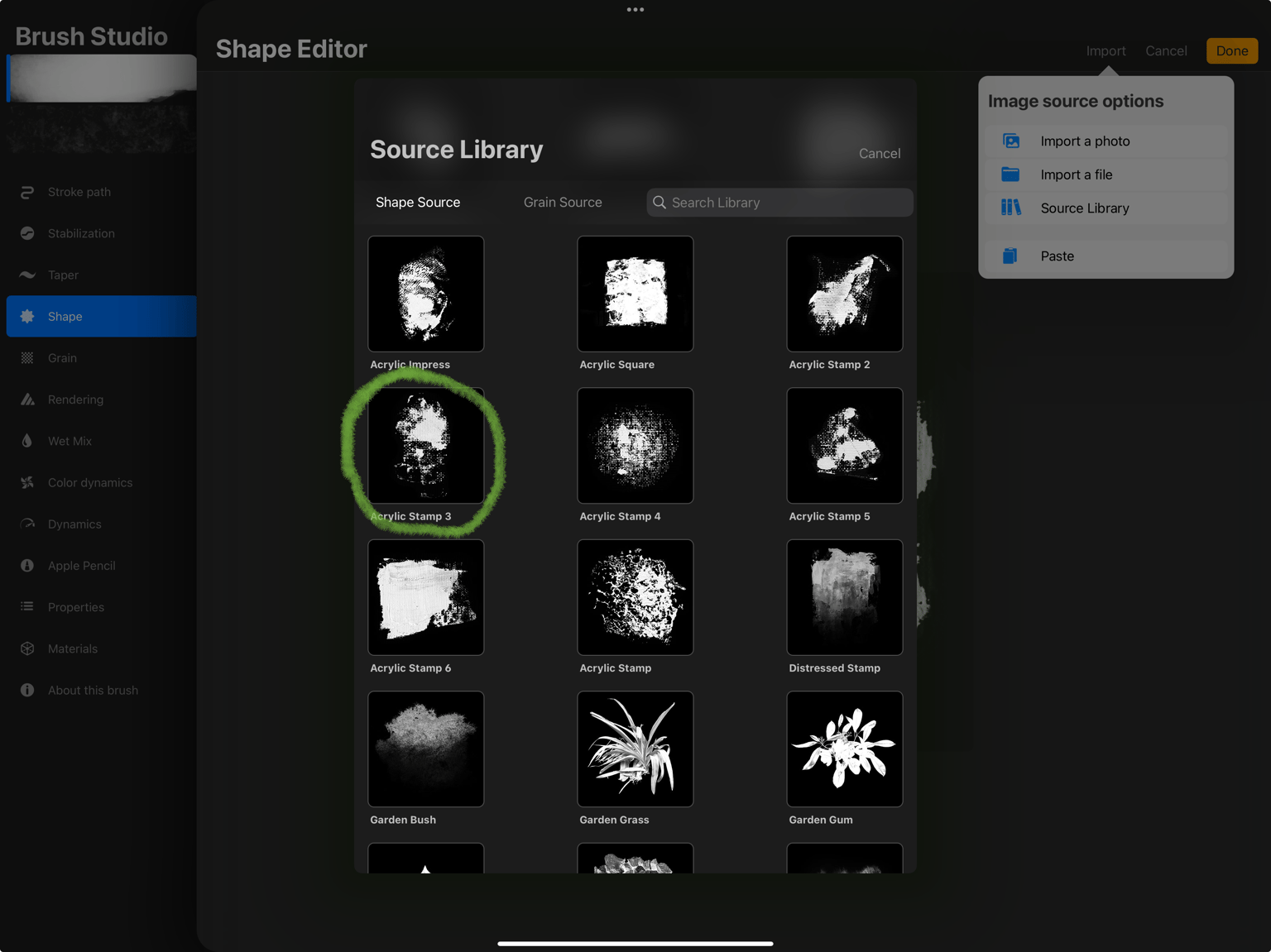Click the Taper wave icon

27,275
